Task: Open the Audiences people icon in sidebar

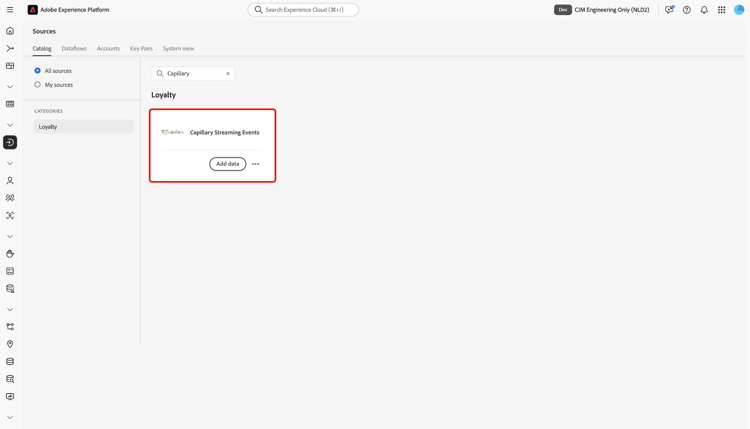Action: point(10,198)
